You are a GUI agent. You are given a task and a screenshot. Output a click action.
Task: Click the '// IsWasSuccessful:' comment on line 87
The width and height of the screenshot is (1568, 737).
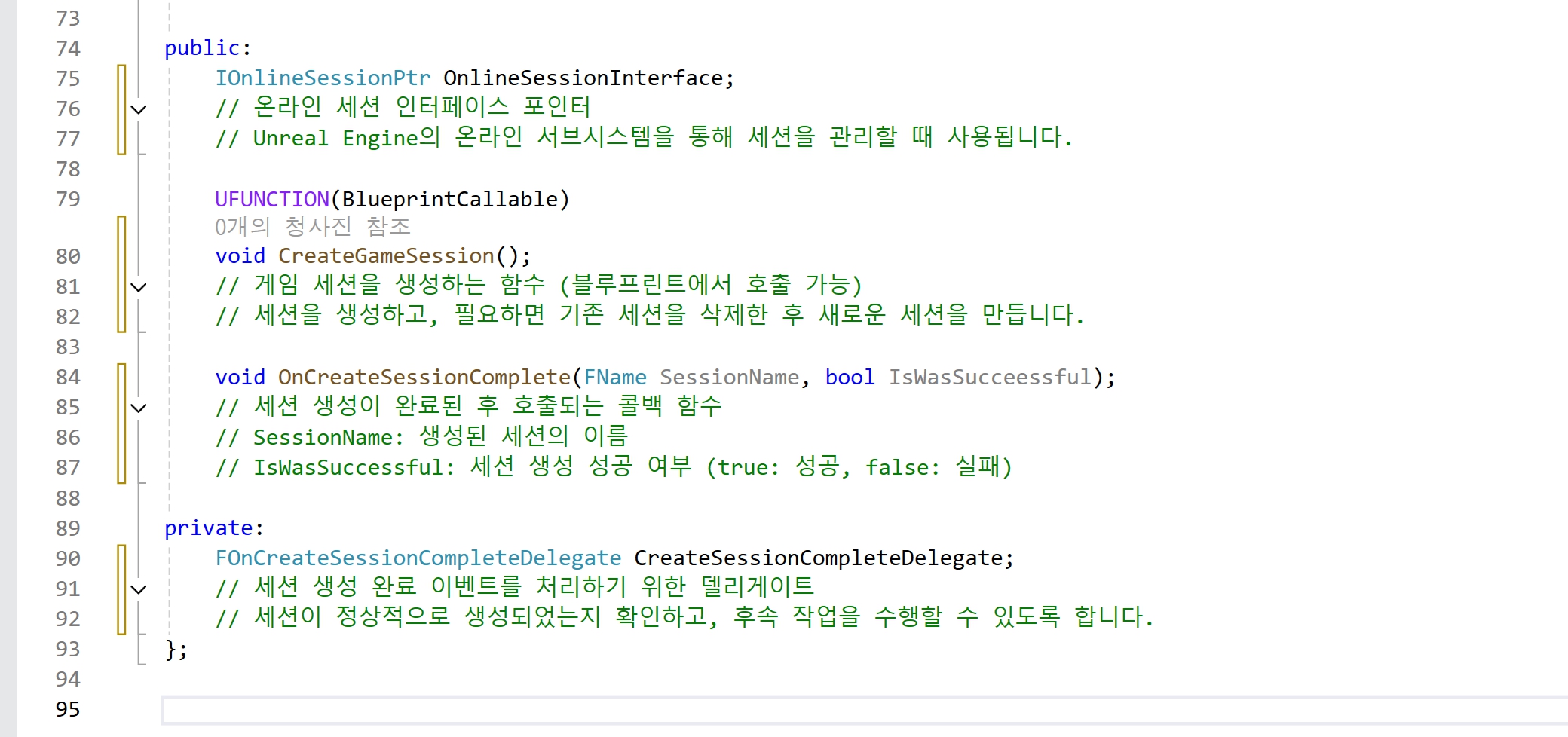(x=614, y=466)
